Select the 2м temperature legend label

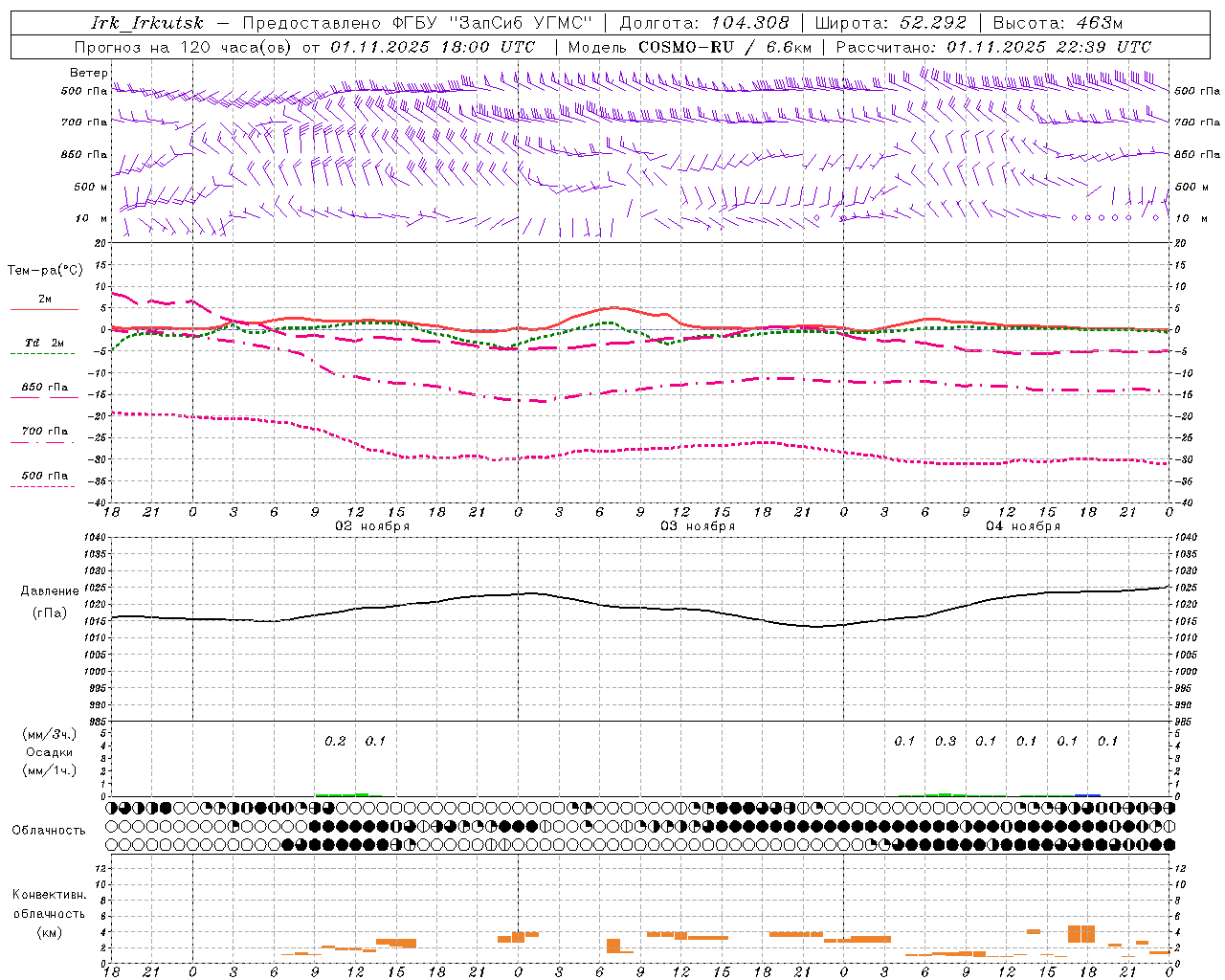(45, 300)
